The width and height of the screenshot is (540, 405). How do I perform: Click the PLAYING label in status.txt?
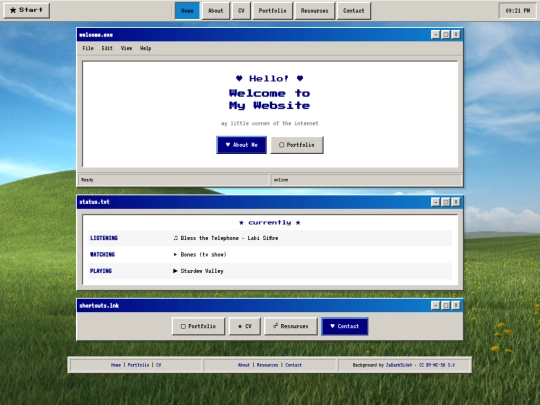pyautogui.click(x=101, y=271)
